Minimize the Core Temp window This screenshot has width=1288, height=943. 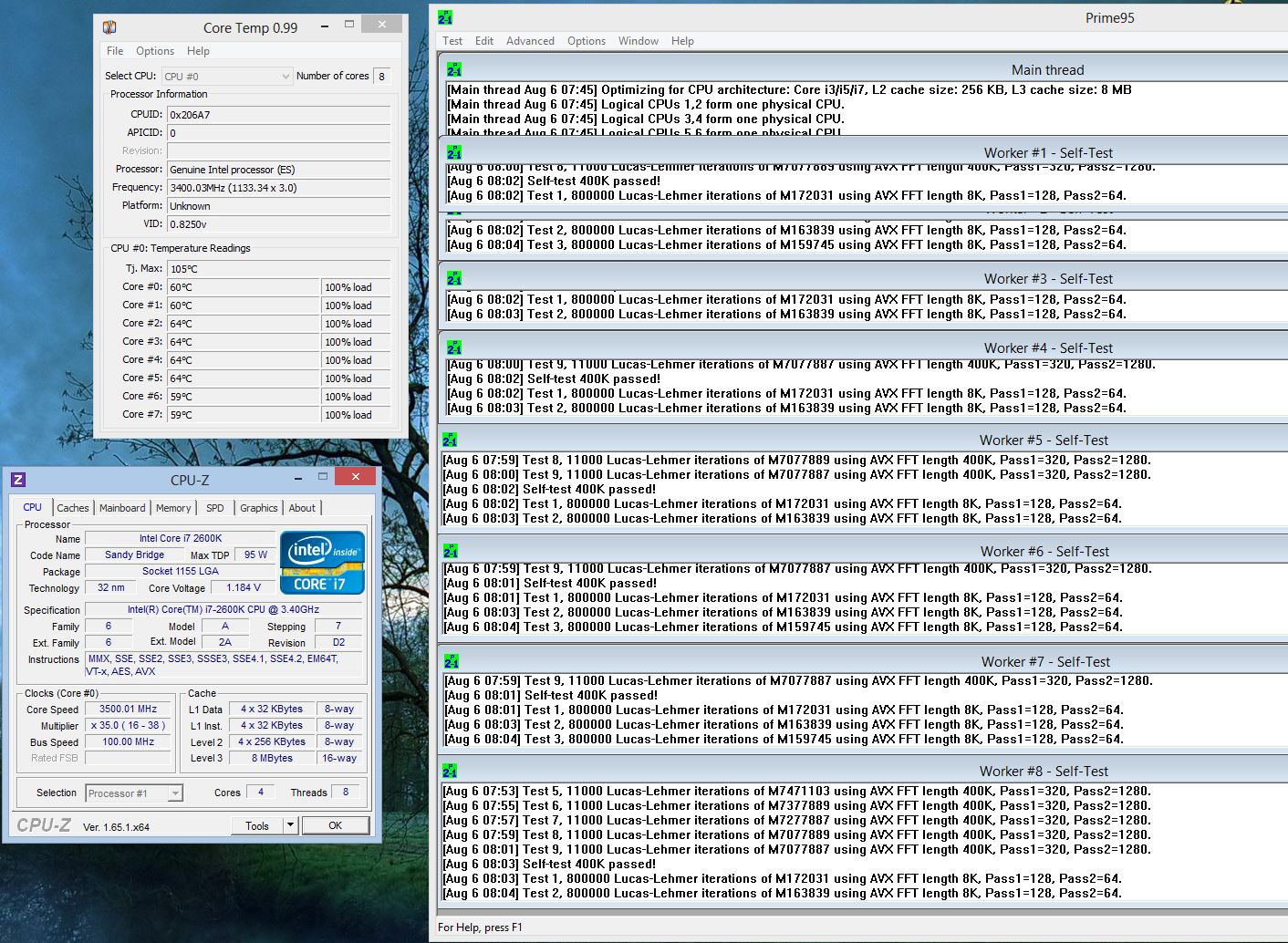[x=324, y=26]
